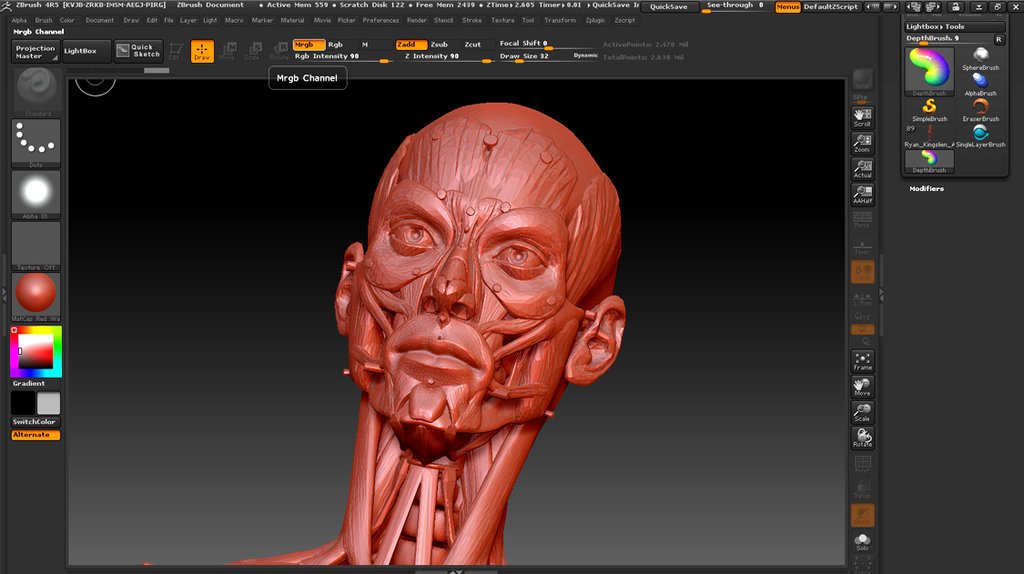Image resolution: width=1024 pixels, height=574 pixels.
Task: Click the Rotate icon in right shelf
Action: point(863,438)
